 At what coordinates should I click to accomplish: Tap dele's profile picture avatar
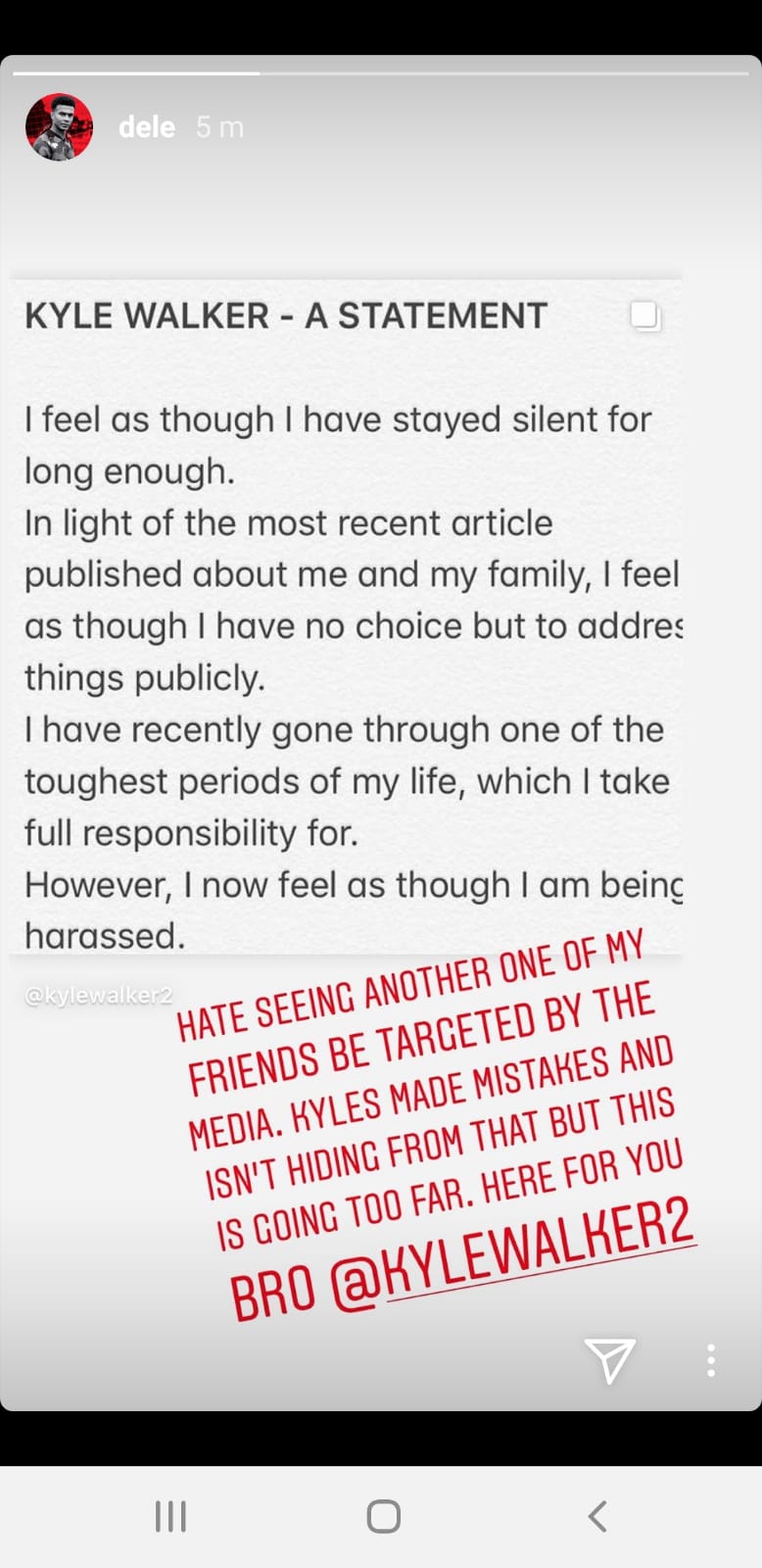pos(59,126)
